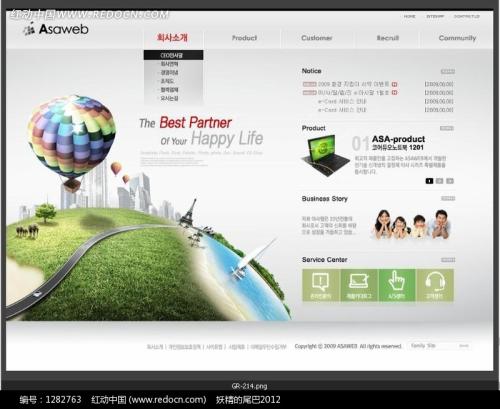Image resolution: width=500 pixels, height=409 pixels.
Task: Open the Community menu tab
Action: point(457,38)
